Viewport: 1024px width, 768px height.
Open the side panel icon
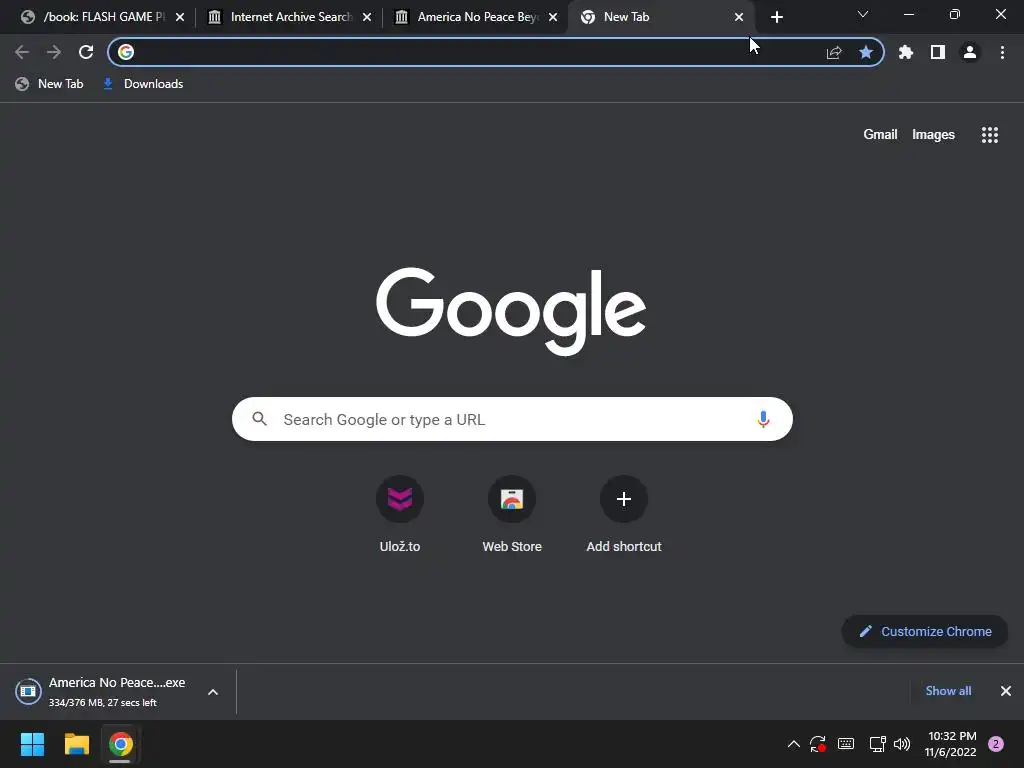(938, 52)
